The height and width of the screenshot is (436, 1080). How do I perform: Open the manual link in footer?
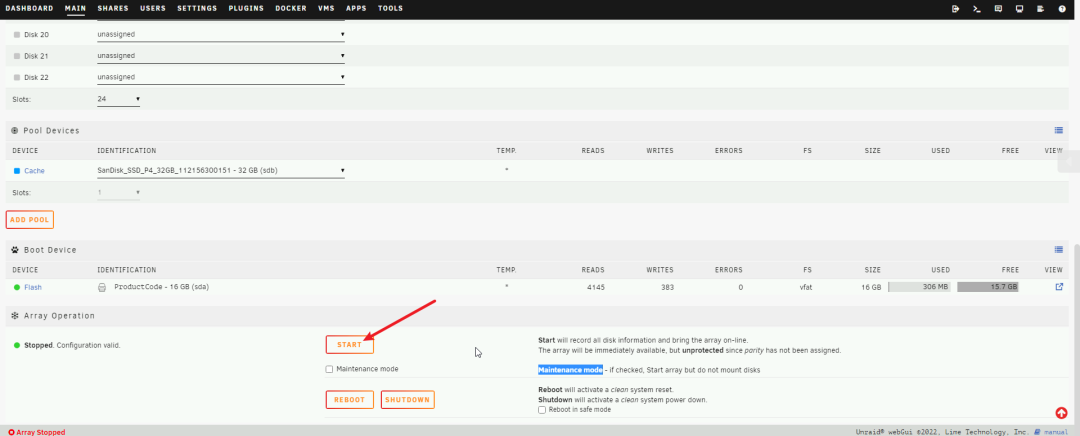[1055, 431]
